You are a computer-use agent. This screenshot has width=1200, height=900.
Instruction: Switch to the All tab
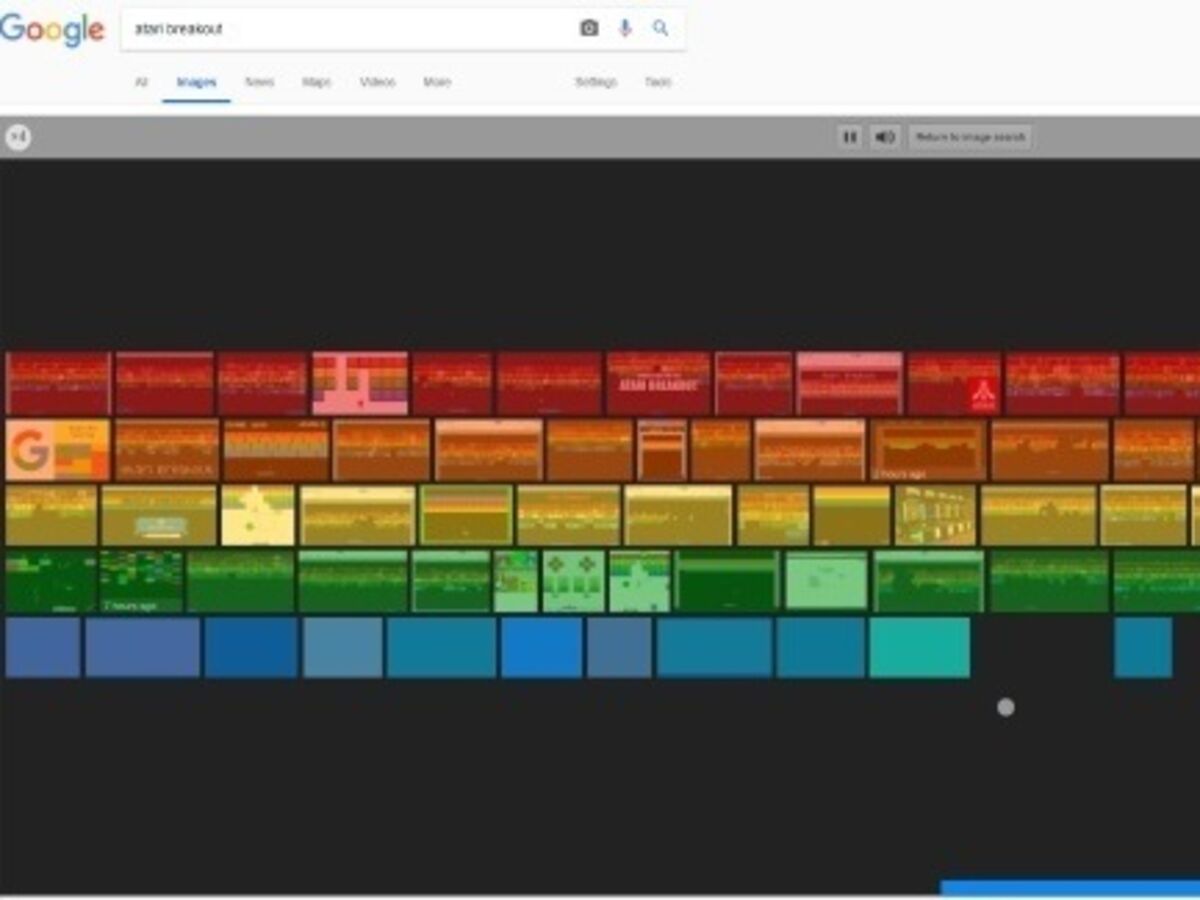tap(141, 82)
